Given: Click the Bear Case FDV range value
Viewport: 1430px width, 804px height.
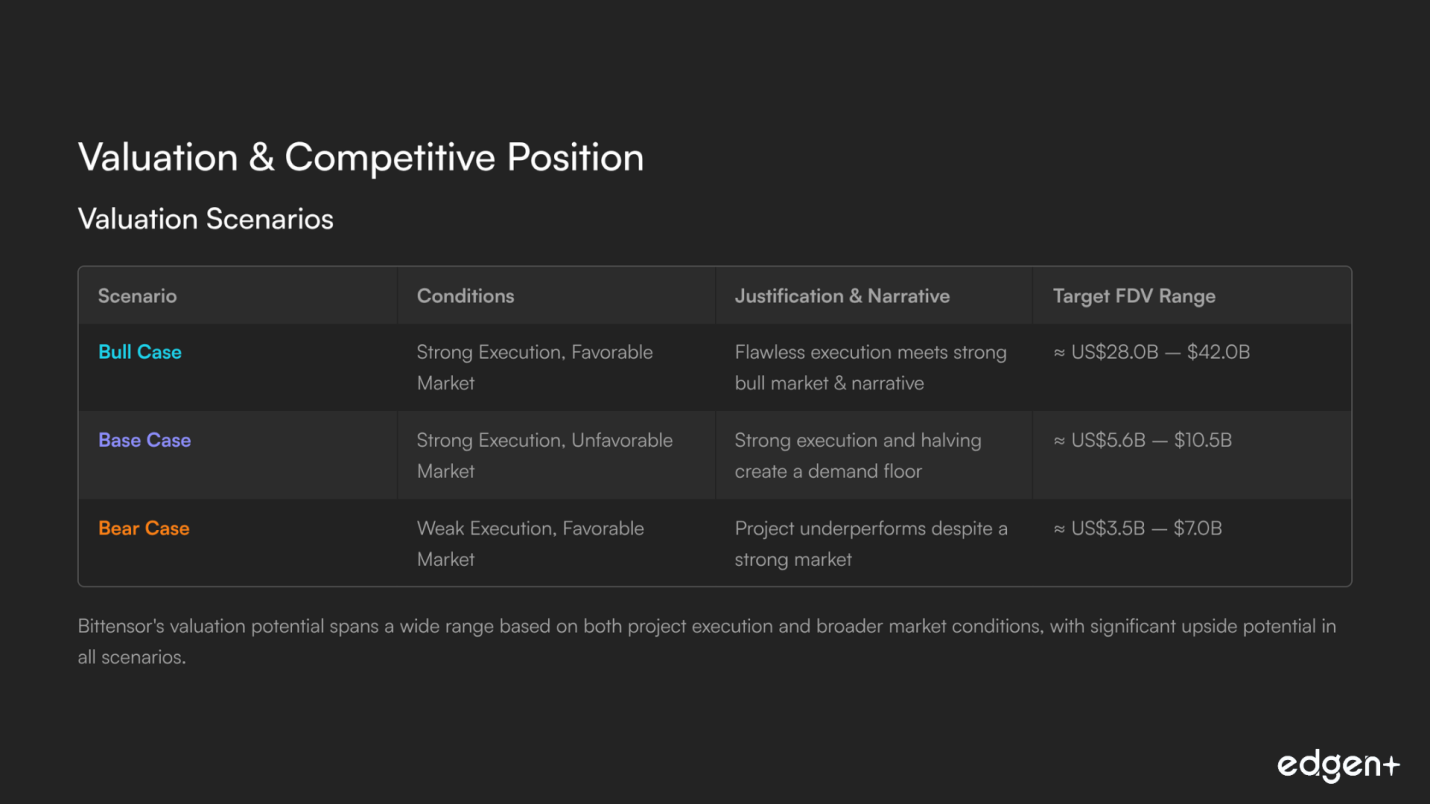Looking at the screenshot, I should coord(1137,528).
